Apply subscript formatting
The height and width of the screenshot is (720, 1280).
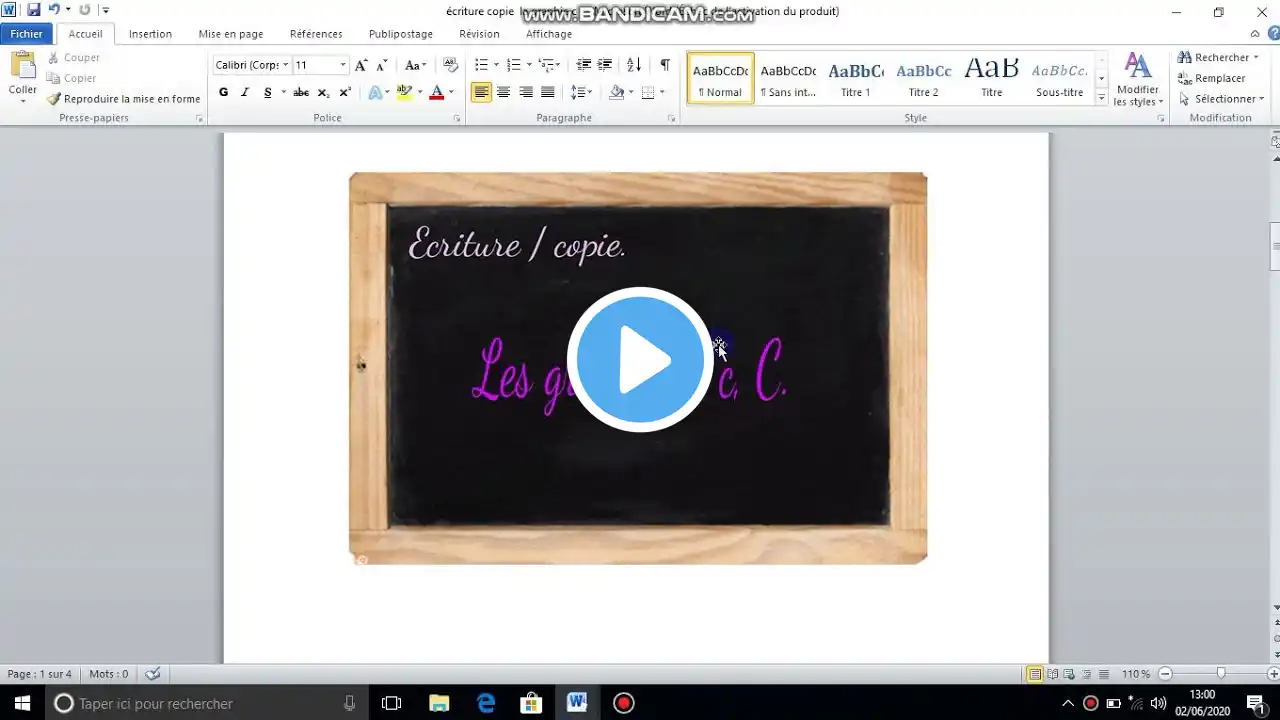click(323, 93)
